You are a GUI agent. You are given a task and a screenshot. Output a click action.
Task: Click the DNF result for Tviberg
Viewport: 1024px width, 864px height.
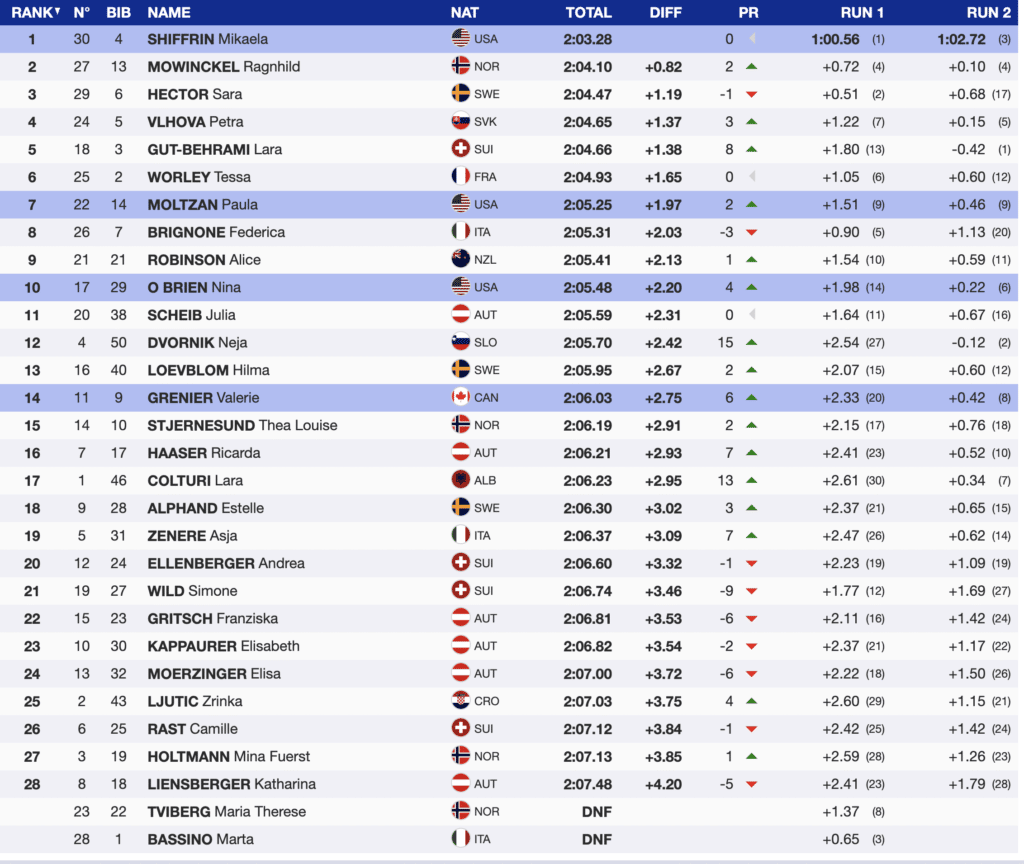[x=597, y=812]
